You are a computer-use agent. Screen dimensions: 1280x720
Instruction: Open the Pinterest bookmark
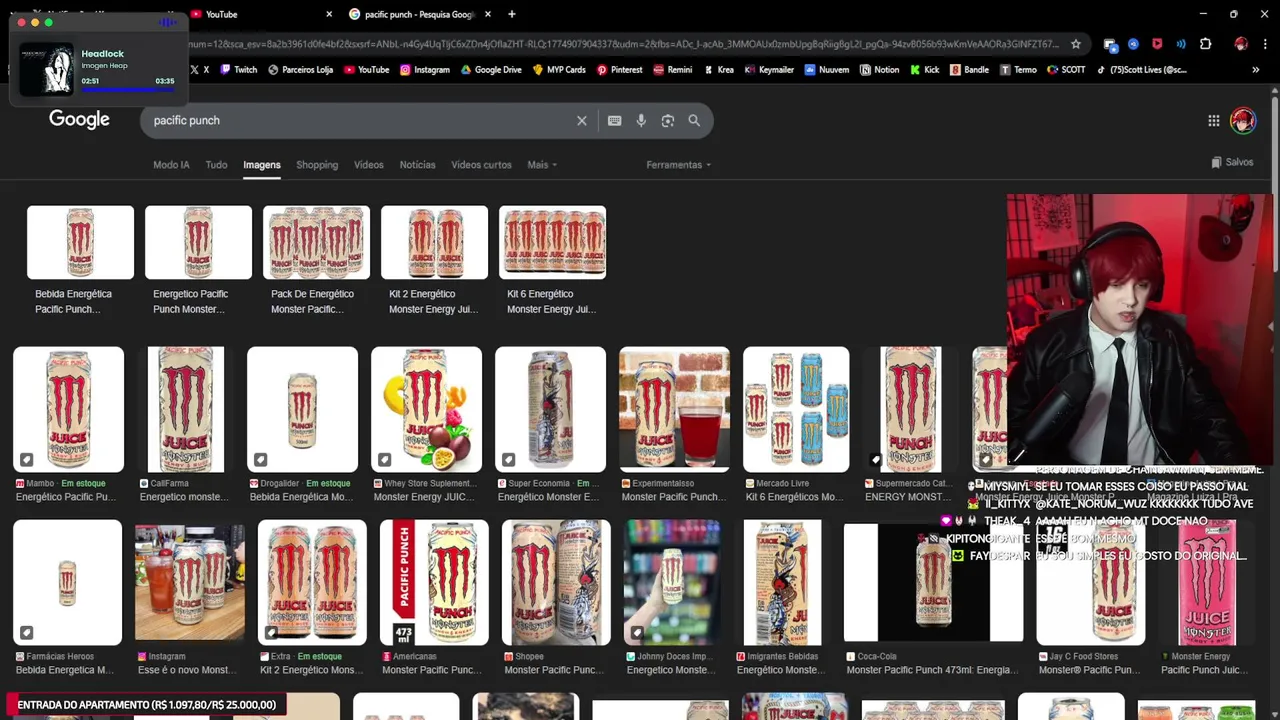[x=620, y=70]
